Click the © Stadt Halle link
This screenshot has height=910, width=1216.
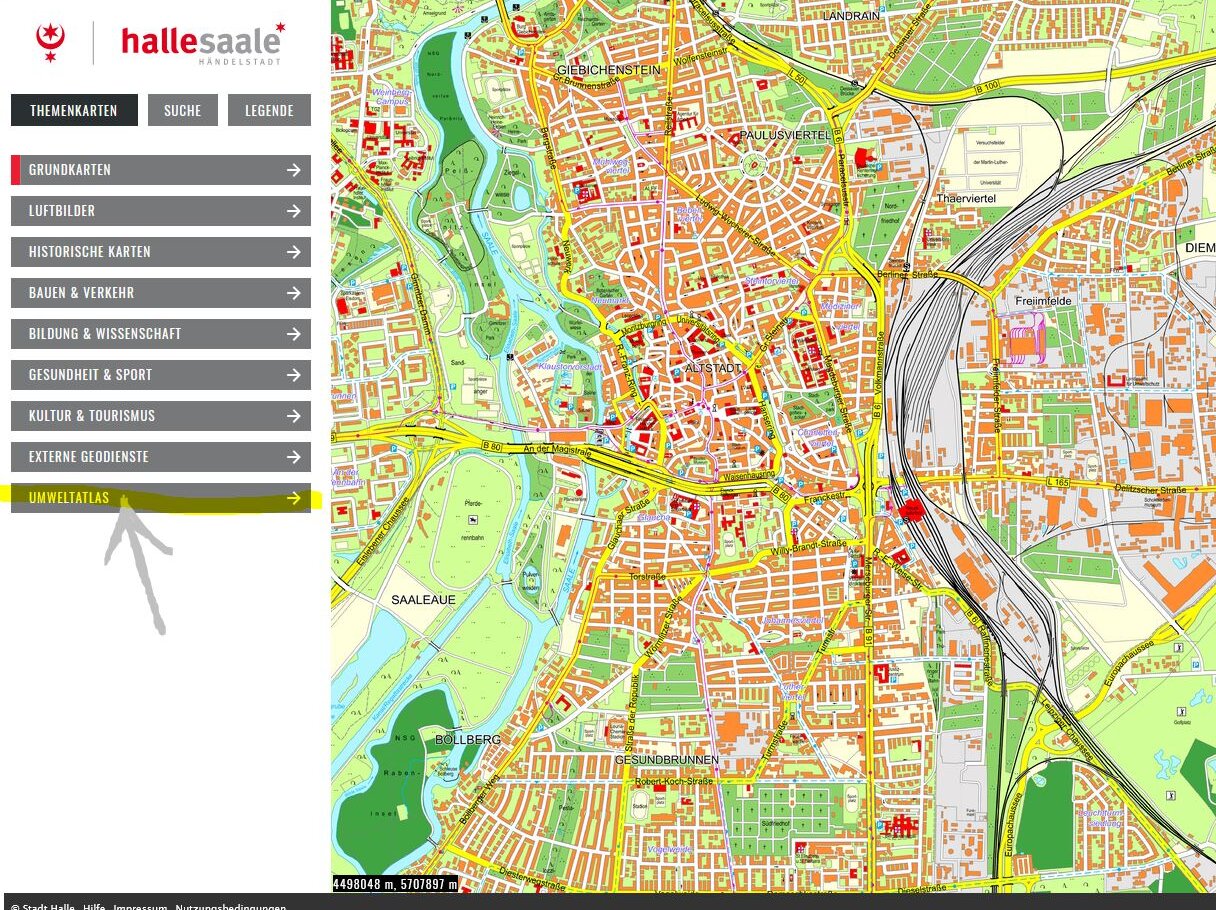pos(43,906)
